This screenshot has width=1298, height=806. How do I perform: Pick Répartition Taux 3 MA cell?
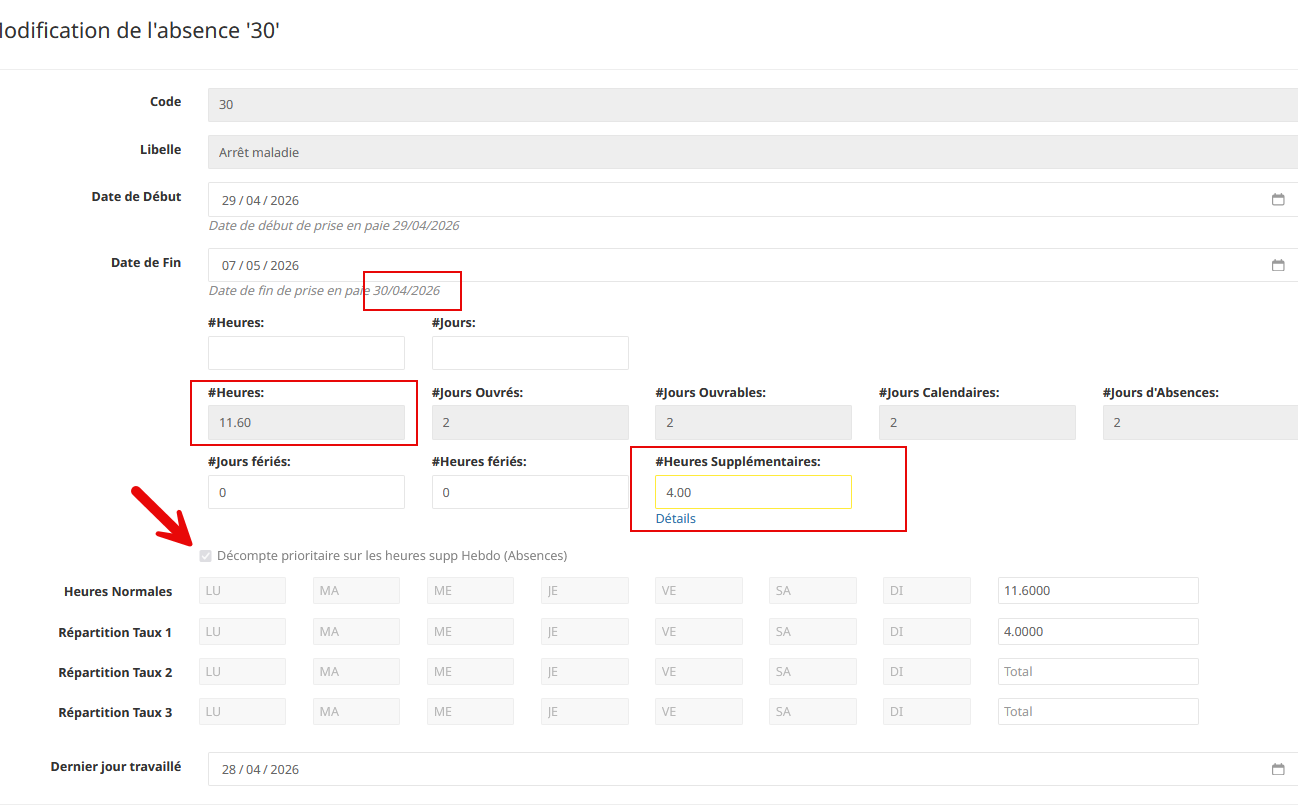356,712
